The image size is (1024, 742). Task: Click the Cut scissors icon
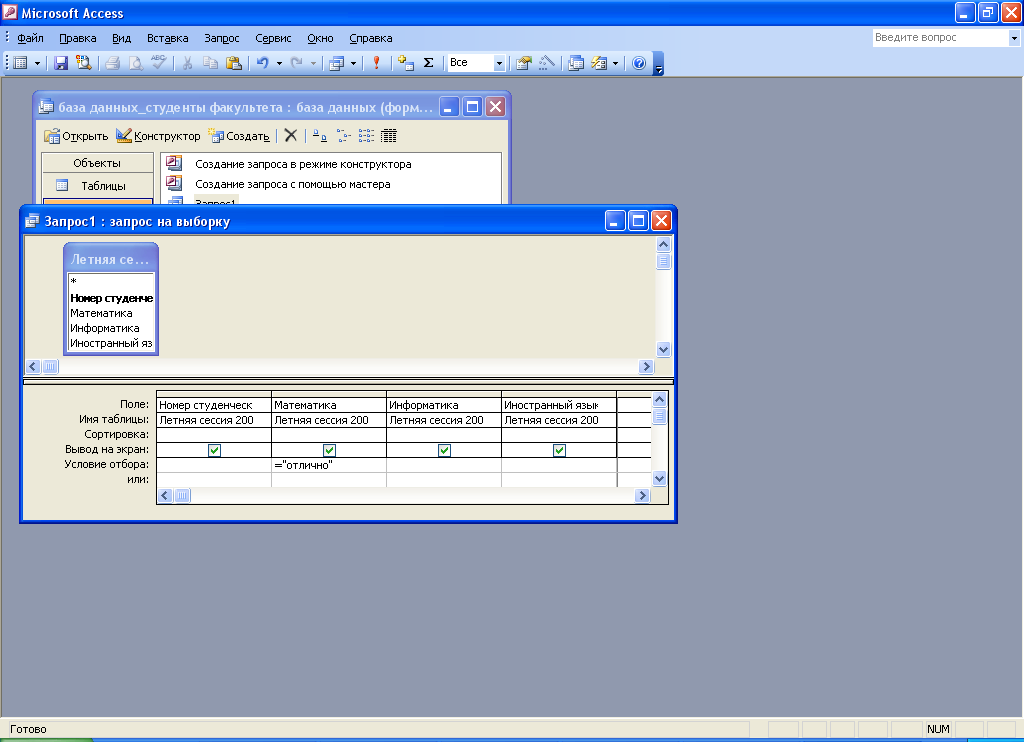point(187,63)
